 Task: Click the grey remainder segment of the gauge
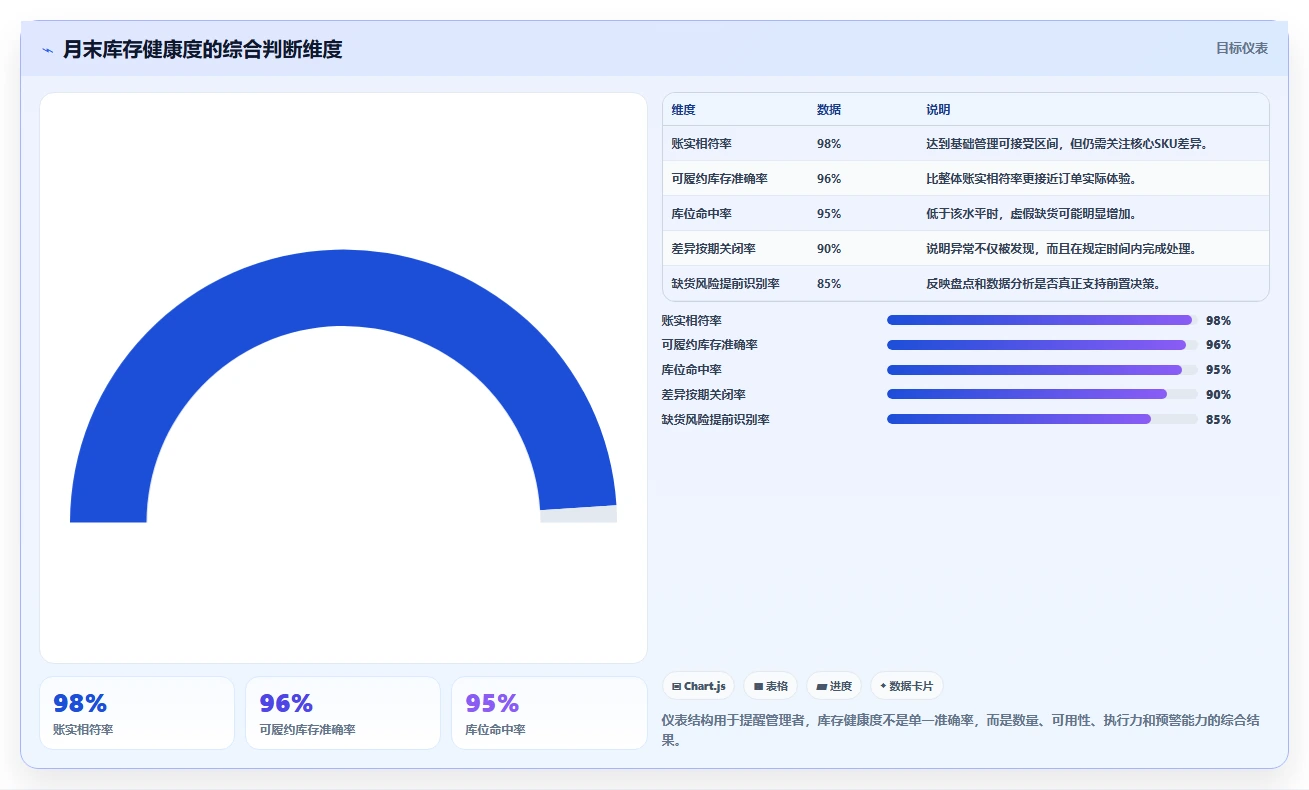point(579,514)
